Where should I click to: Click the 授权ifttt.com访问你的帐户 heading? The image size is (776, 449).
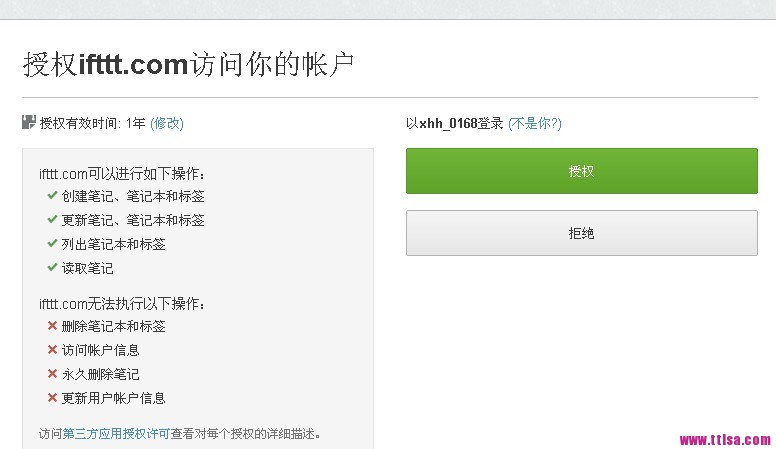pos(188,65)
